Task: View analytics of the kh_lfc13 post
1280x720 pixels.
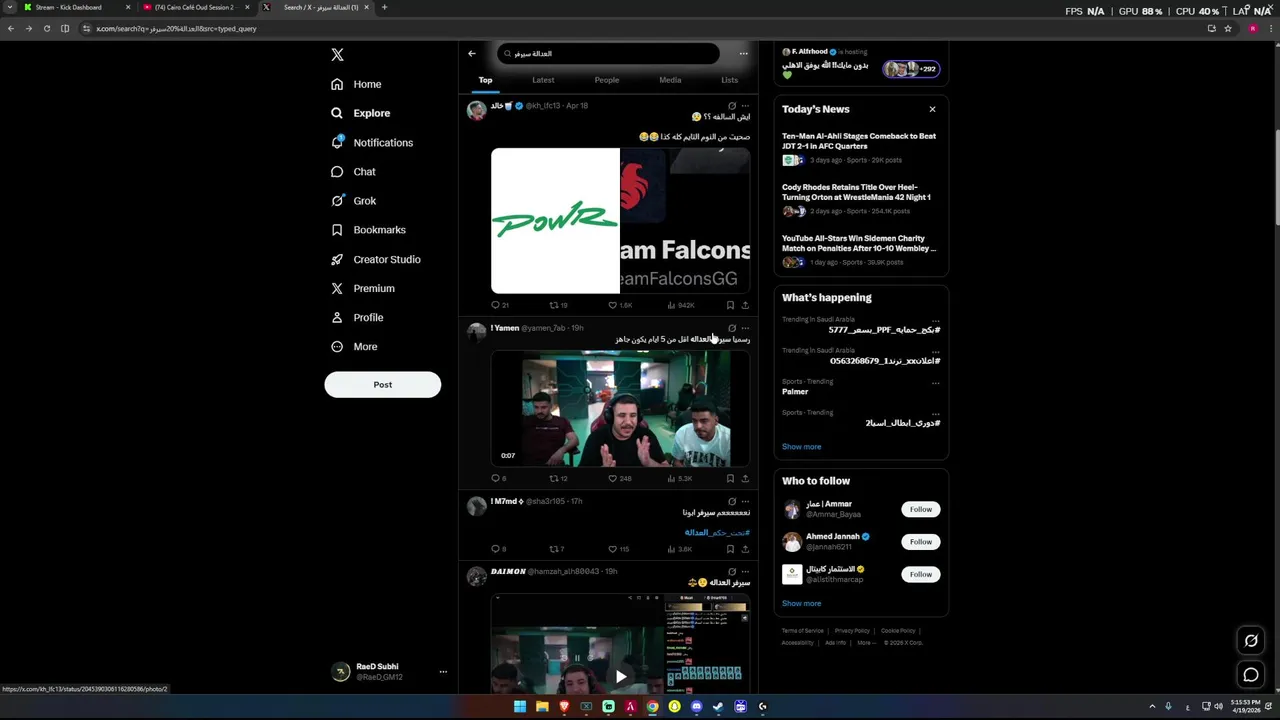Action: pos(681,305)
